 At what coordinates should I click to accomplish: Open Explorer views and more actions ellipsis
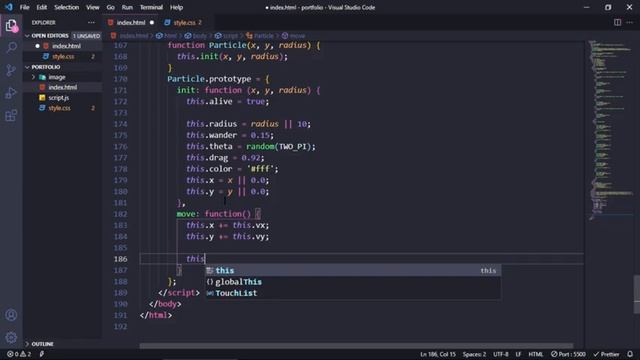(x=91, y=22)
